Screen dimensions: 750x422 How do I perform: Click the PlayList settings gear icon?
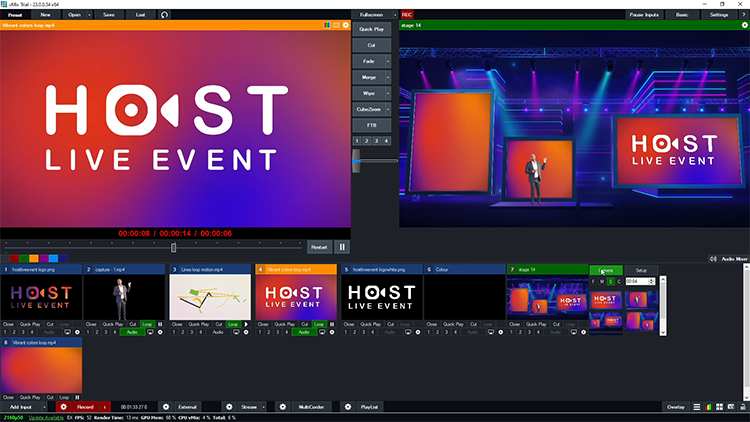[347, 407]
